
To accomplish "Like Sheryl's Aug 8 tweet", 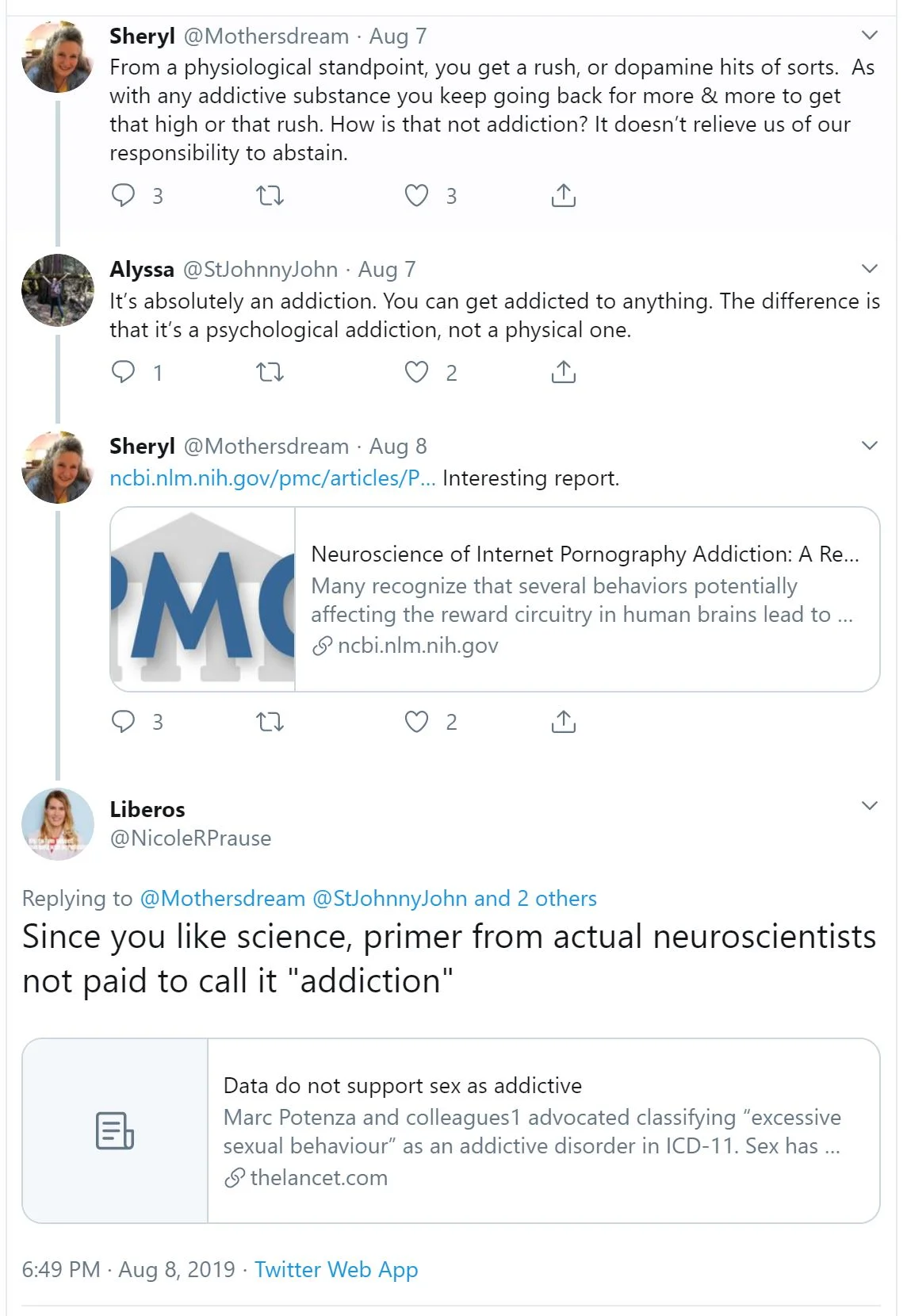I will pos(416,721).
